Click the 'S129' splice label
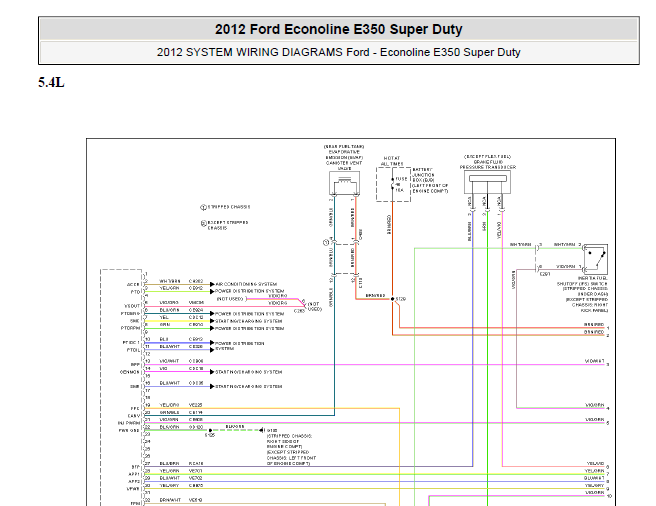656x506 pixels. (401, 299)
